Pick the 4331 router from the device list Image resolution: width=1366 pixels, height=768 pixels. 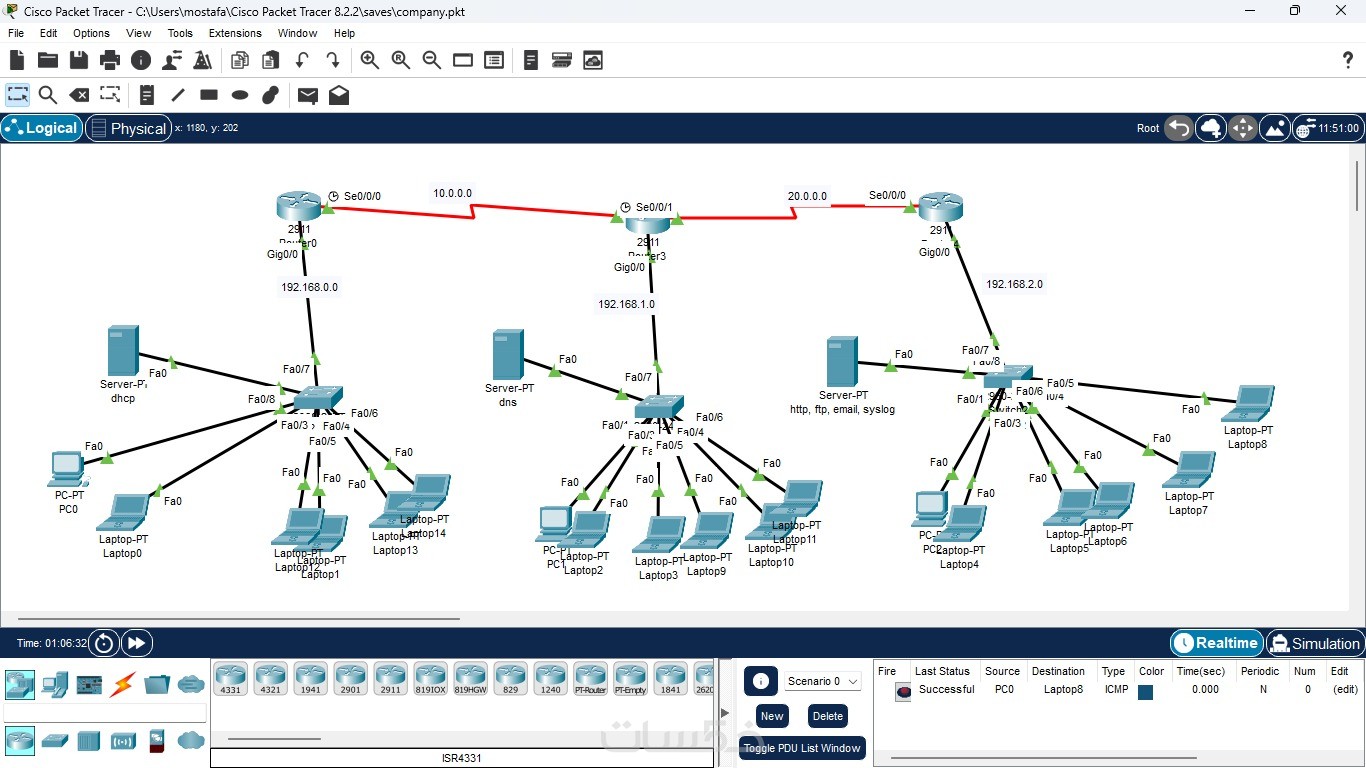coord(231,679)
